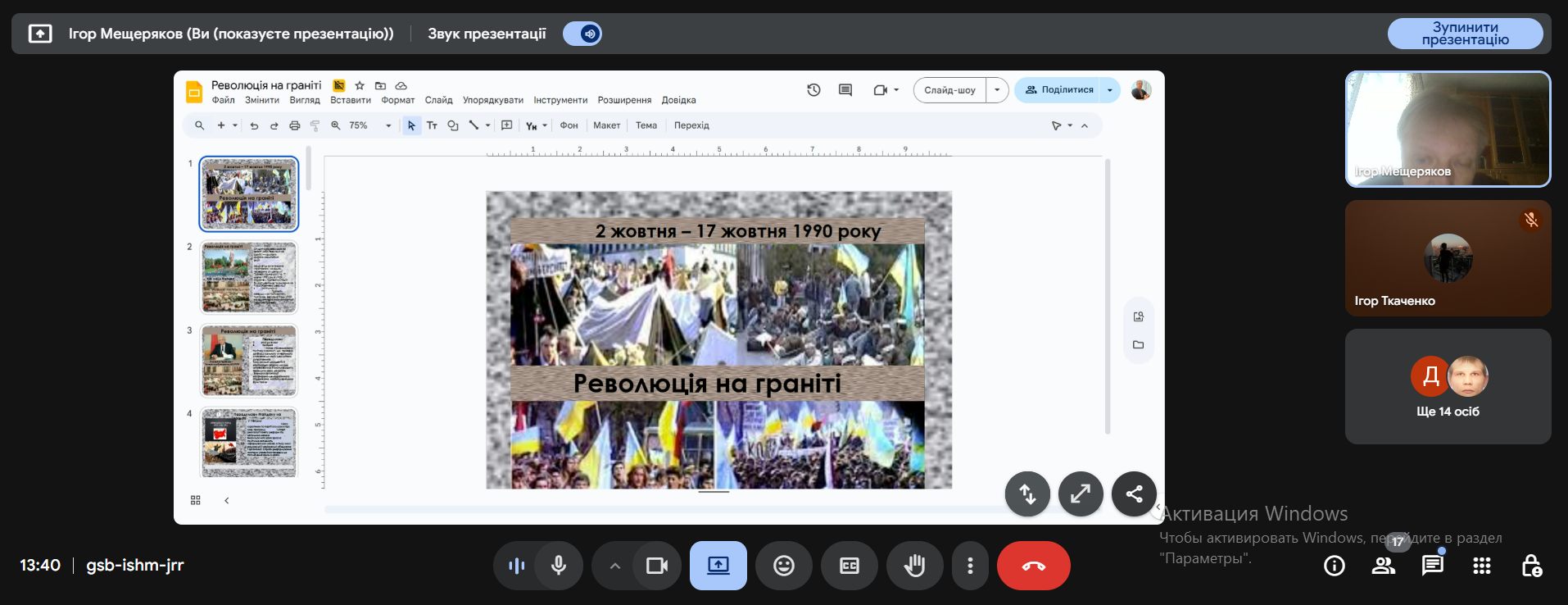The width and height of the screenshot is (1568, 605).
Task: Stop presenting with Зупинити презентацію button
Action: 1465,34
